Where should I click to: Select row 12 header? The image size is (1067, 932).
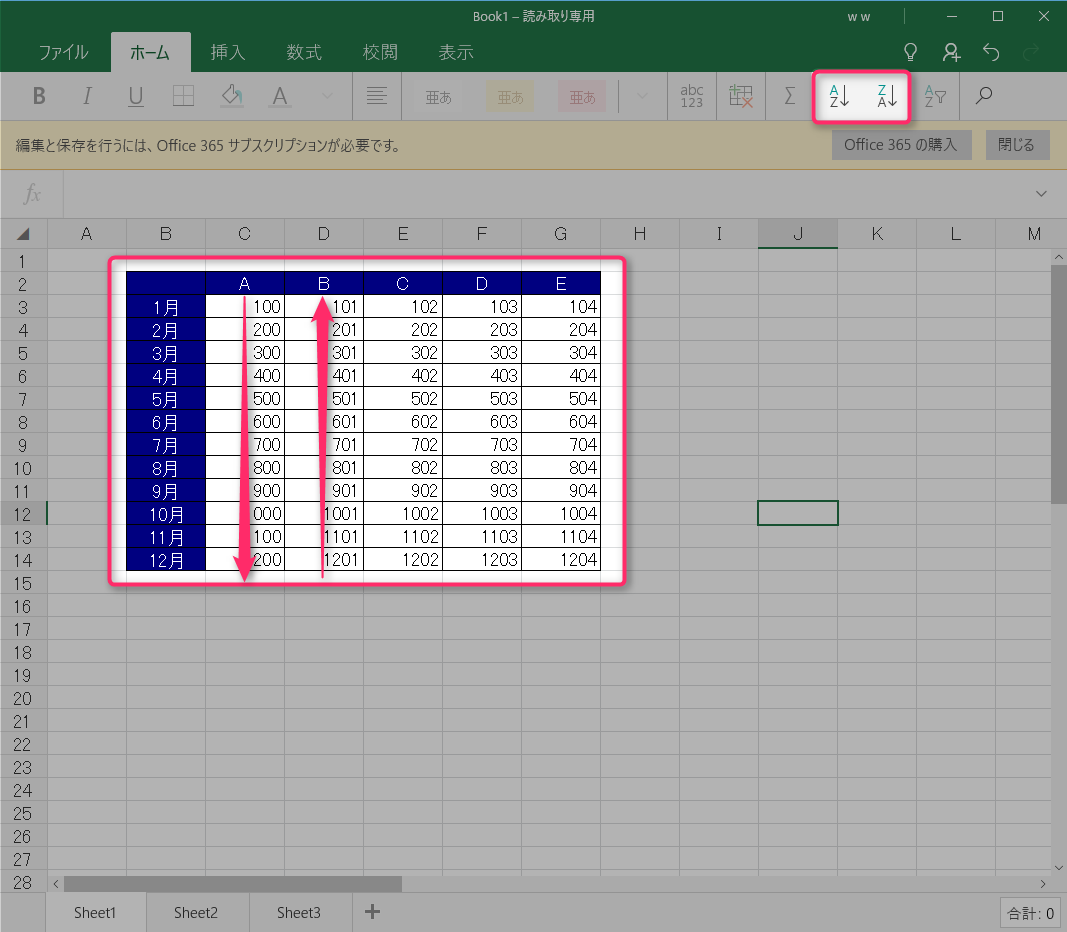[23, 514]
